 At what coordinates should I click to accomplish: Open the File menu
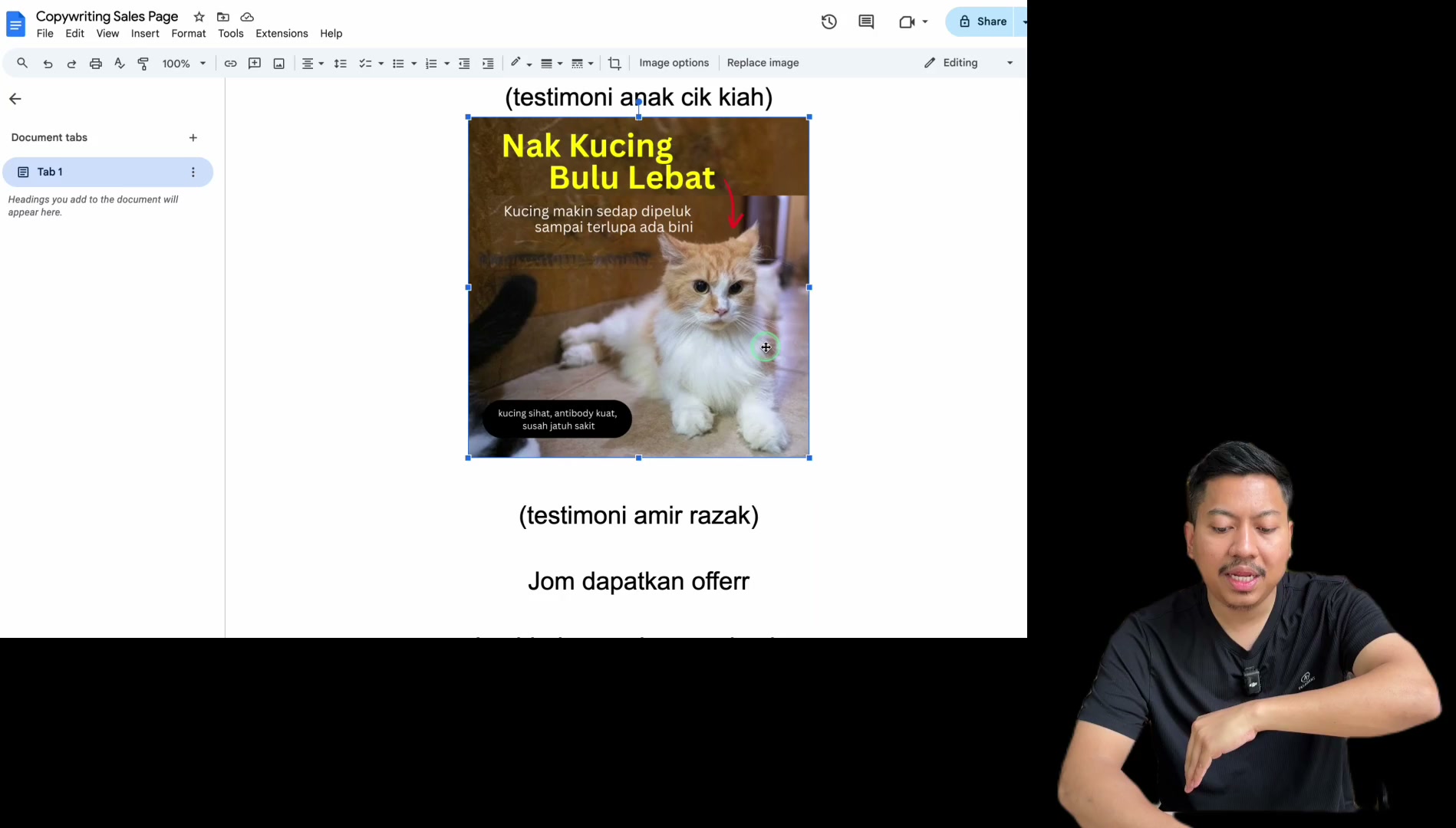pos(45,34)
